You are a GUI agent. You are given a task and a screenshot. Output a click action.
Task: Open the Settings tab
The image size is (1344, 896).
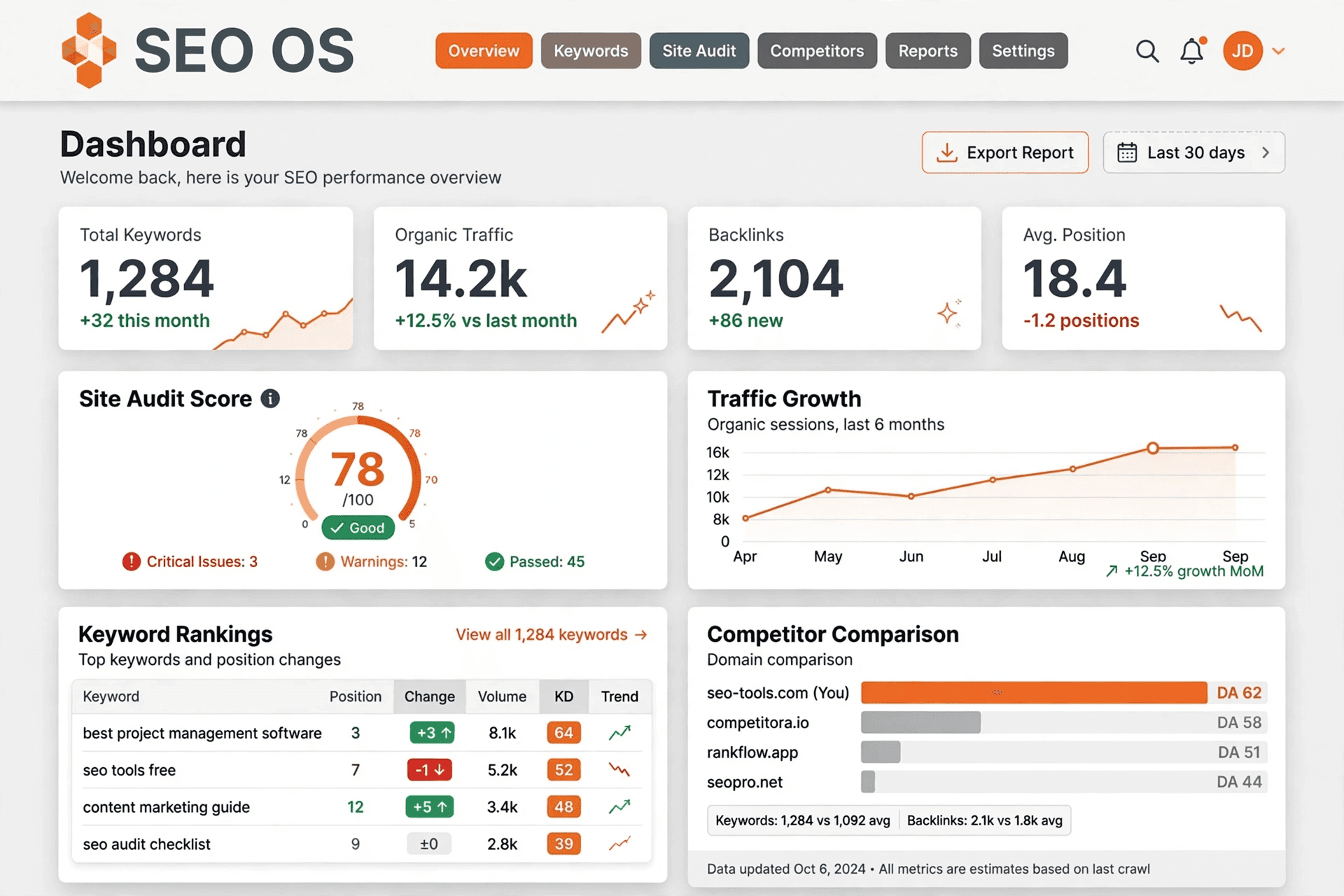pos(1023,50)
